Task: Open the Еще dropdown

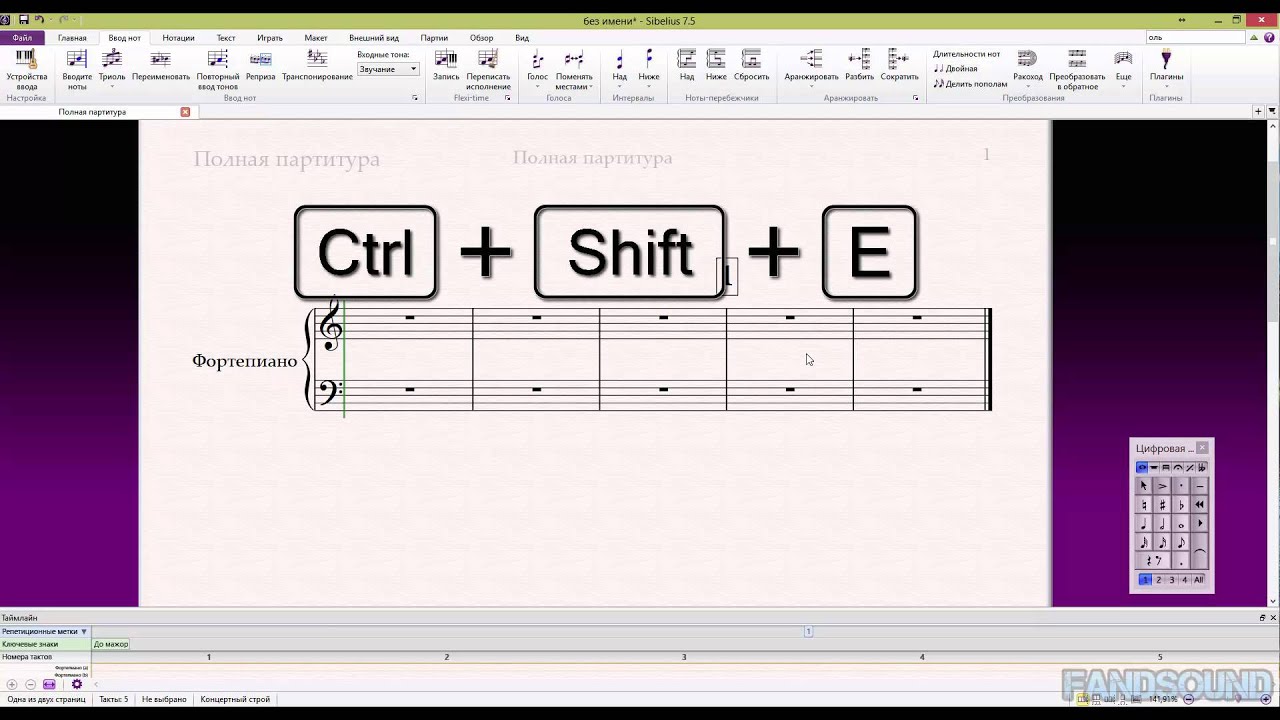Action: click(x=1124, y=86)
